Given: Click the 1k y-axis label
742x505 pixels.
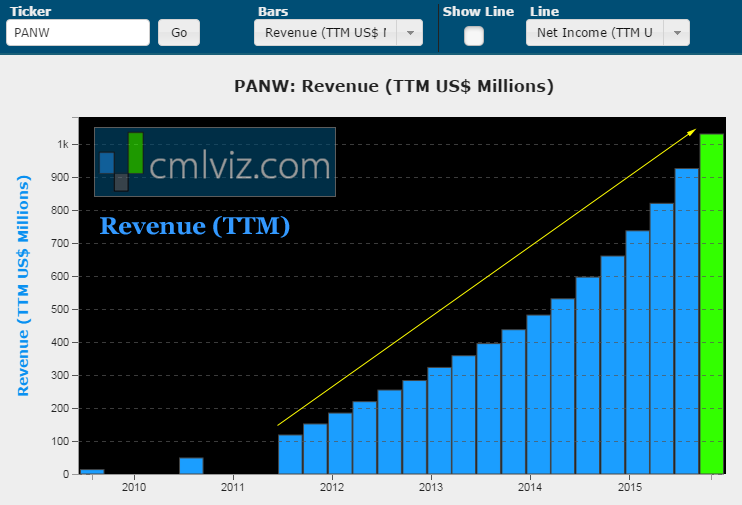Looking at the screenshot, I should [x=63, y=144].
